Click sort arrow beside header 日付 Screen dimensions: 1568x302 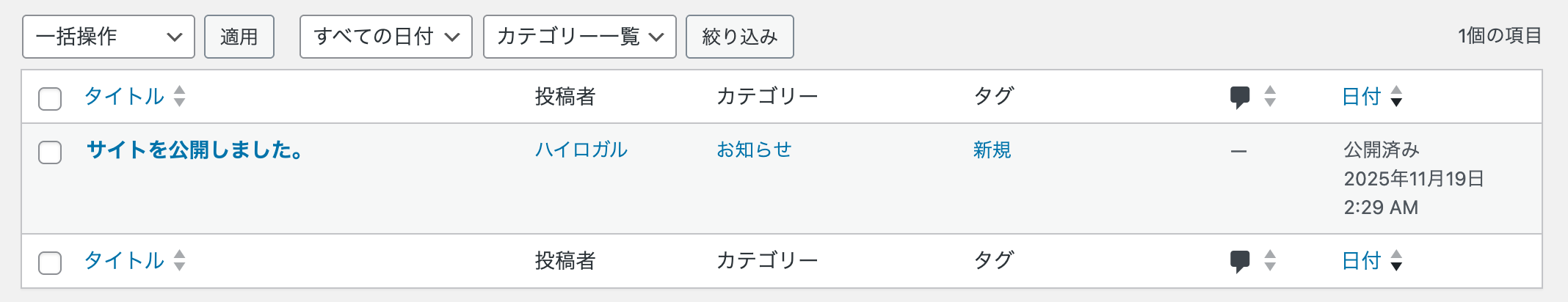tap(1396, 96)
